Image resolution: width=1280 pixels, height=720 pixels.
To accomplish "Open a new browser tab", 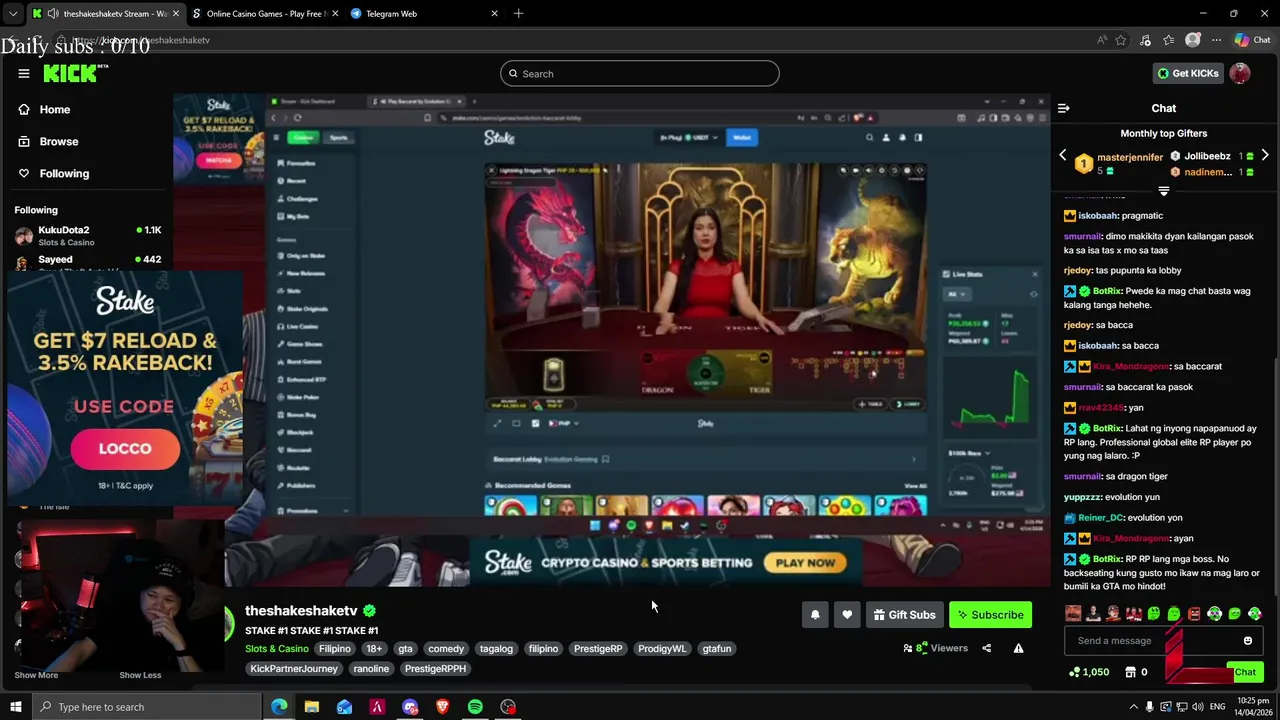I will [518, 13].
